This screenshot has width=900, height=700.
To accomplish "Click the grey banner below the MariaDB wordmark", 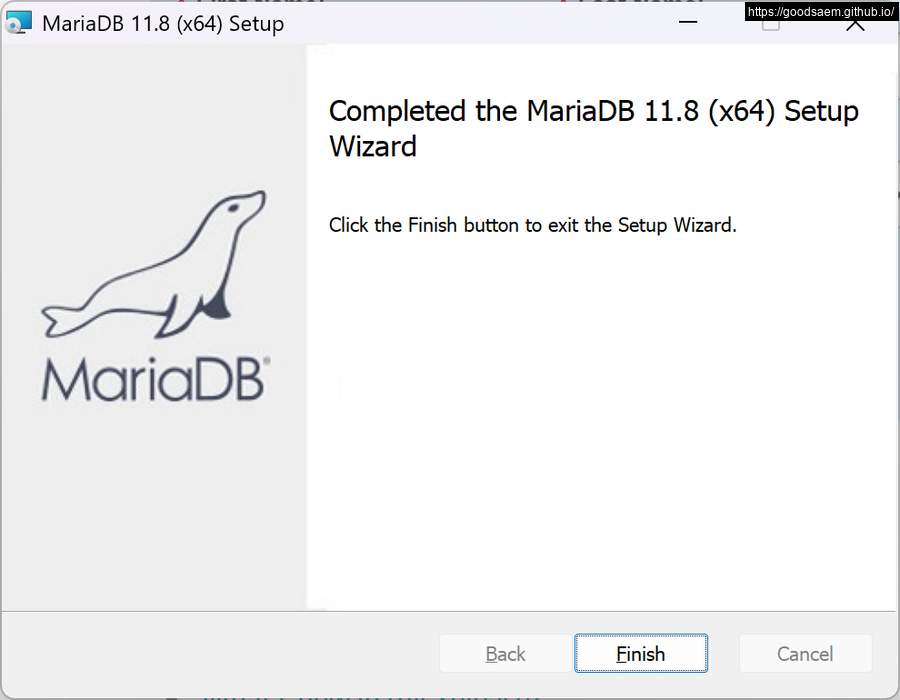I will 154,505.
